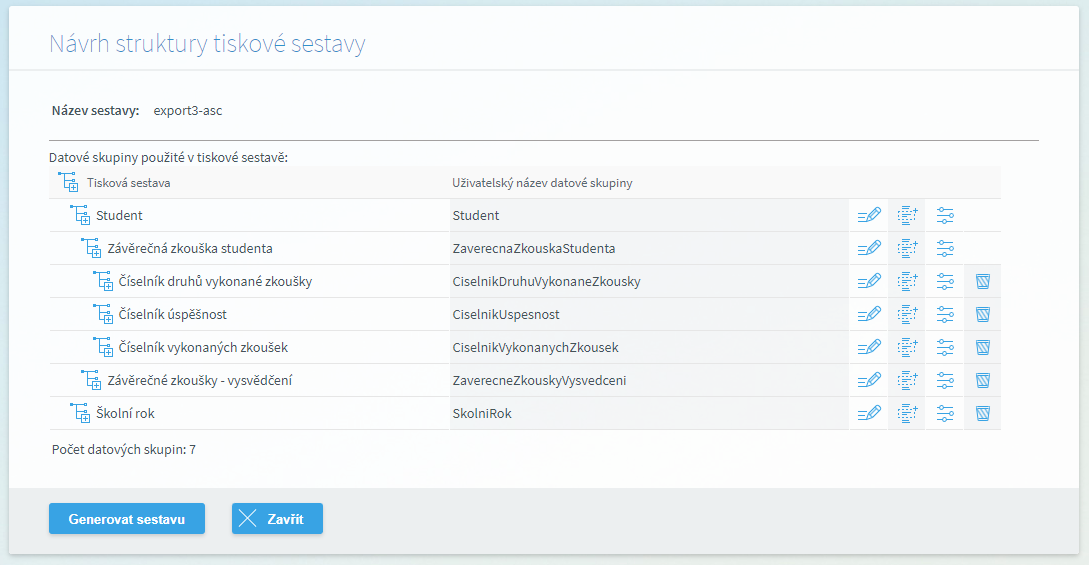Expand the Tisková sestava root node
The width and height of the screenshot is (1089, 565).
[68, 183]
